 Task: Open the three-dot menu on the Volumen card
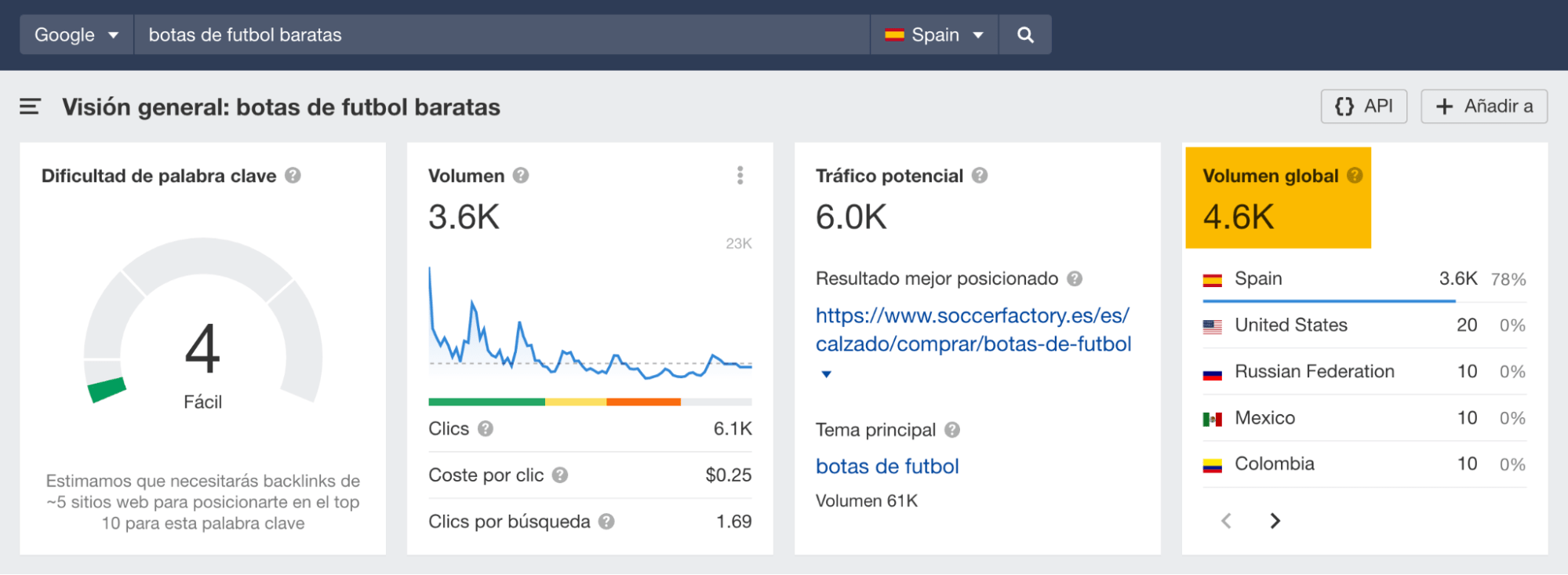point(738,176)
